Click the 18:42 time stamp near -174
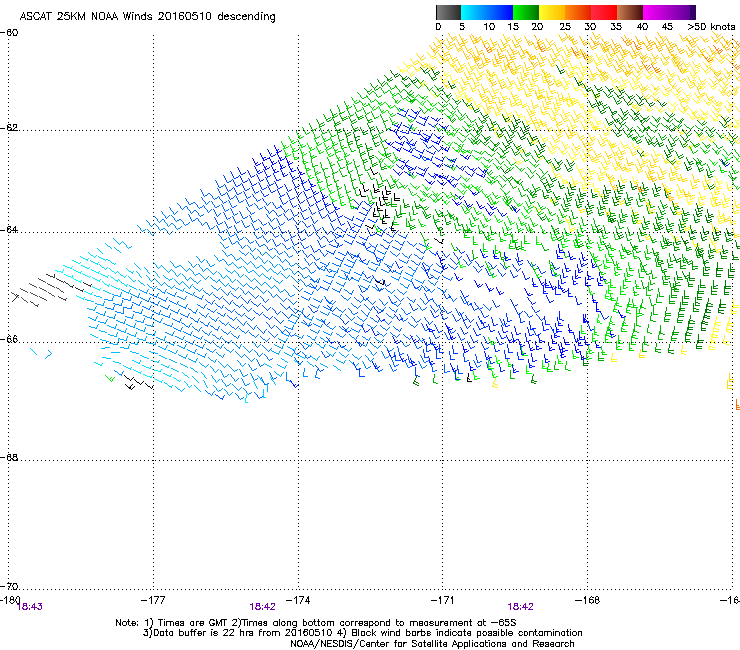Screen dimensions: 740x650 pyautogui.click(x=262, y=607)
